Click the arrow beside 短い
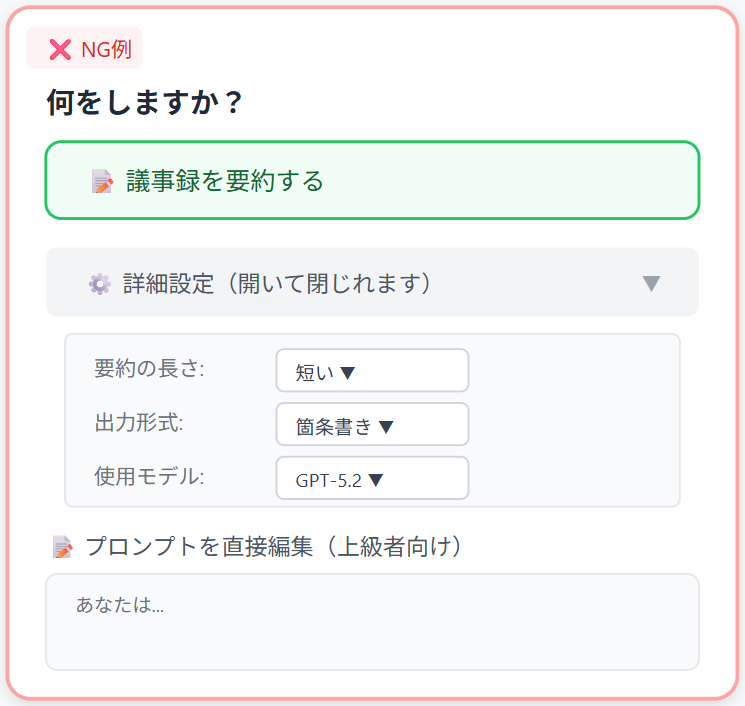Image resolution: width=745 pixels, height=706 pixels. (348, 373)
